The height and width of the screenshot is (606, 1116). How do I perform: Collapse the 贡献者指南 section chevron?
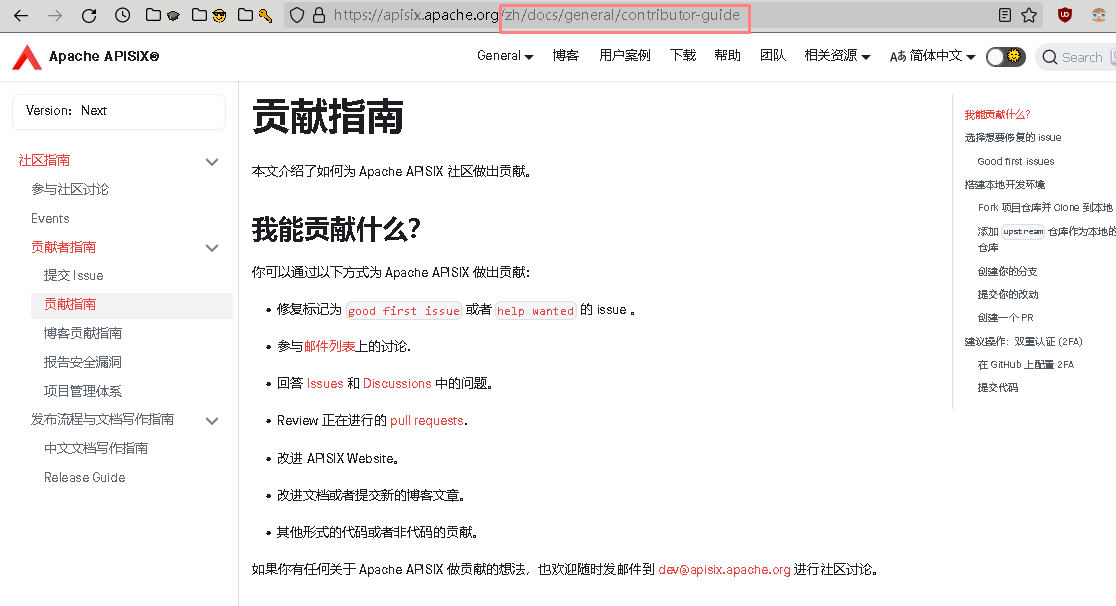pyautogui.click(x=212, y=247)
